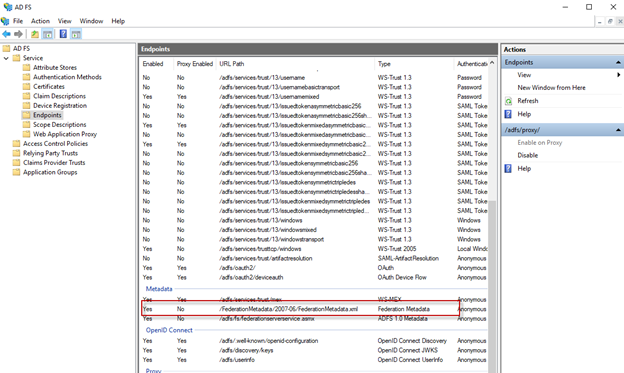Viewport: 624px width, 373px height.
Task: Toggle the Show/Hide Action Pane icon
Action: tap(76, 34)
